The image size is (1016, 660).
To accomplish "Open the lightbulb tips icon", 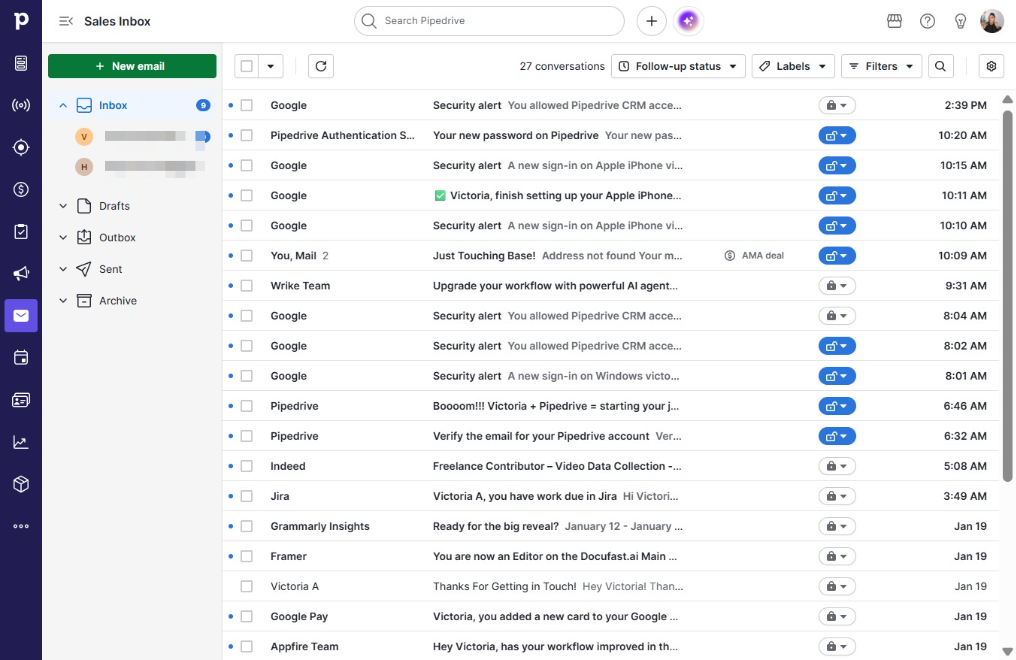I will (960, 21).
